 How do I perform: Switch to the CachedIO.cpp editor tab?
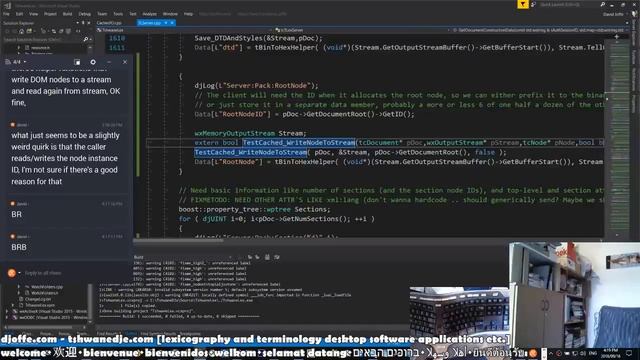[x=109, y=23]
